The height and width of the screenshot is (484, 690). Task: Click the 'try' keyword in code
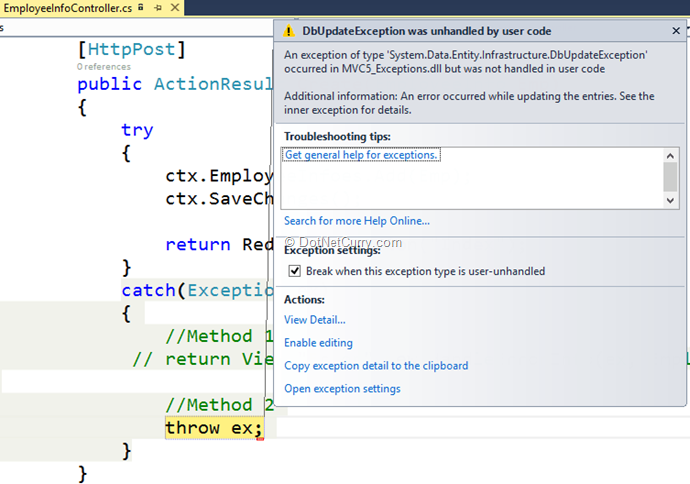[137, 130]
